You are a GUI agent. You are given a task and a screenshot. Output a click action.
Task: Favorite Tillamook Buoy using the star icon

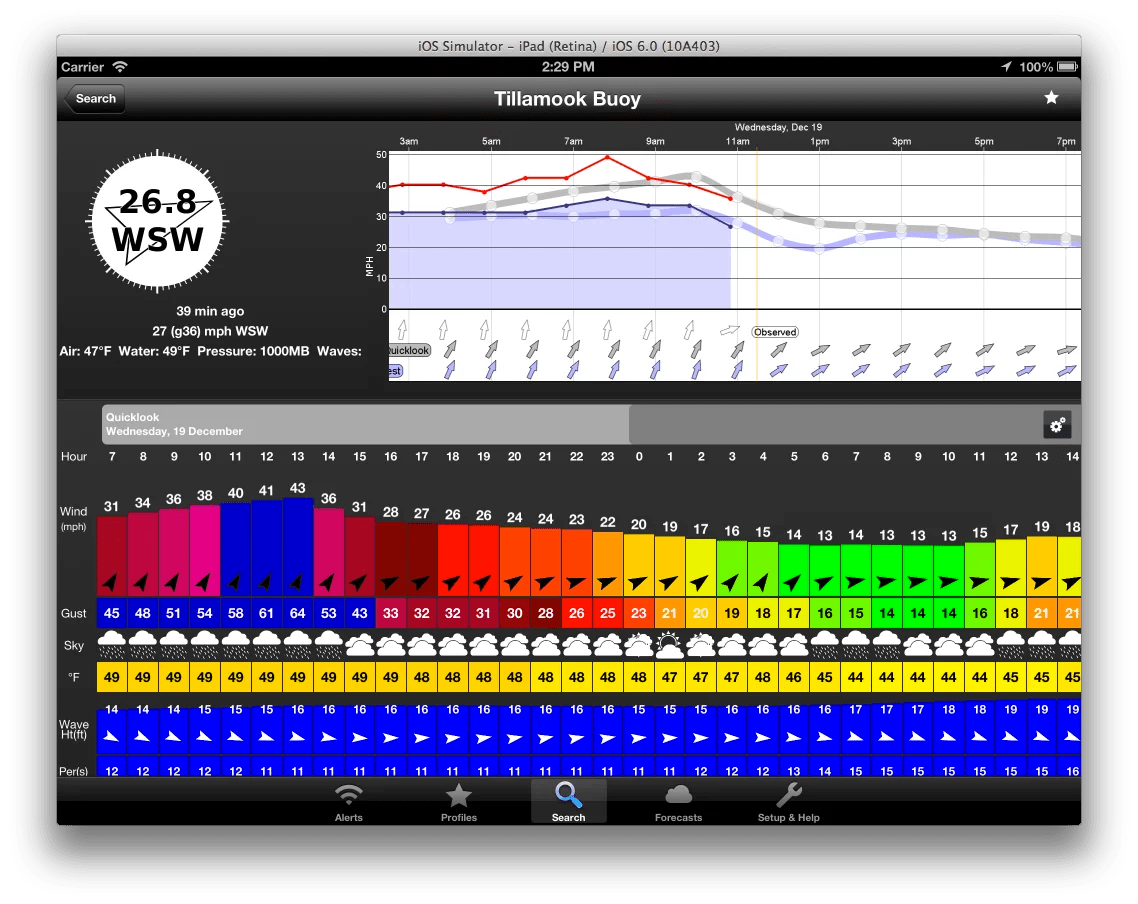(x=1051, y=99)
